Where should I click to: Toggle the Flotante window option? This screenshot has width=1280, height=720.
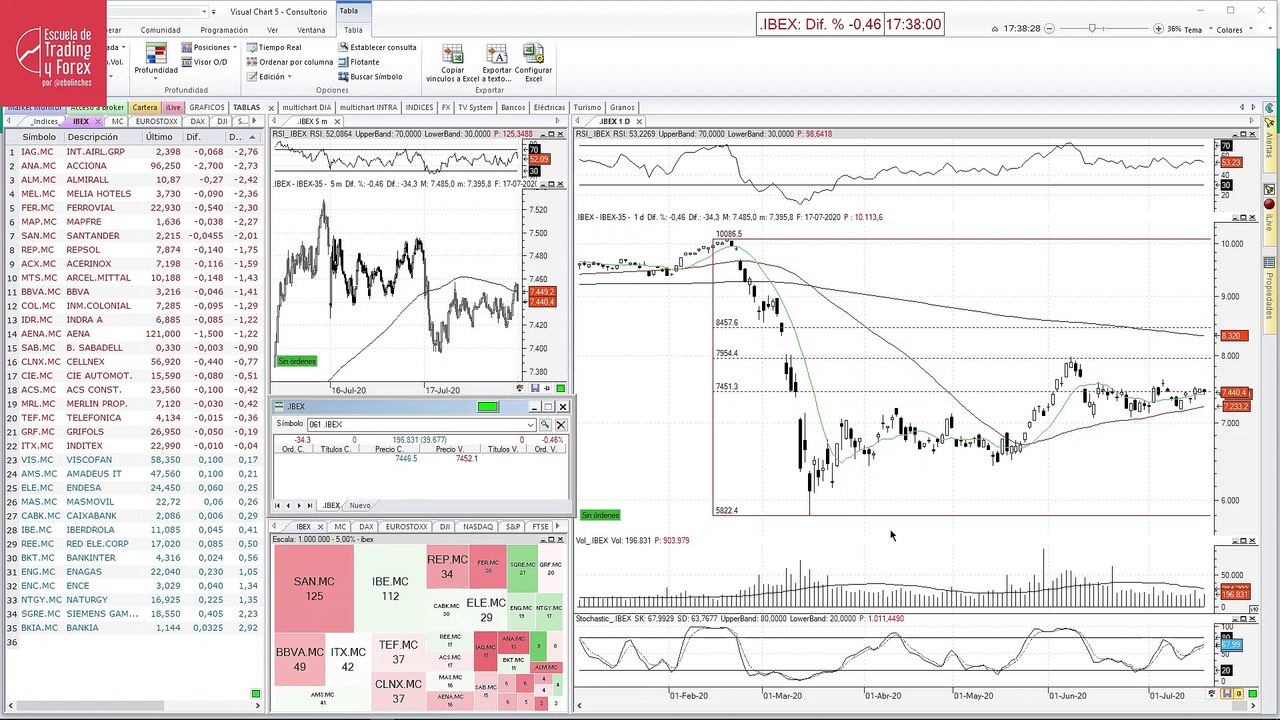[358, 62]
